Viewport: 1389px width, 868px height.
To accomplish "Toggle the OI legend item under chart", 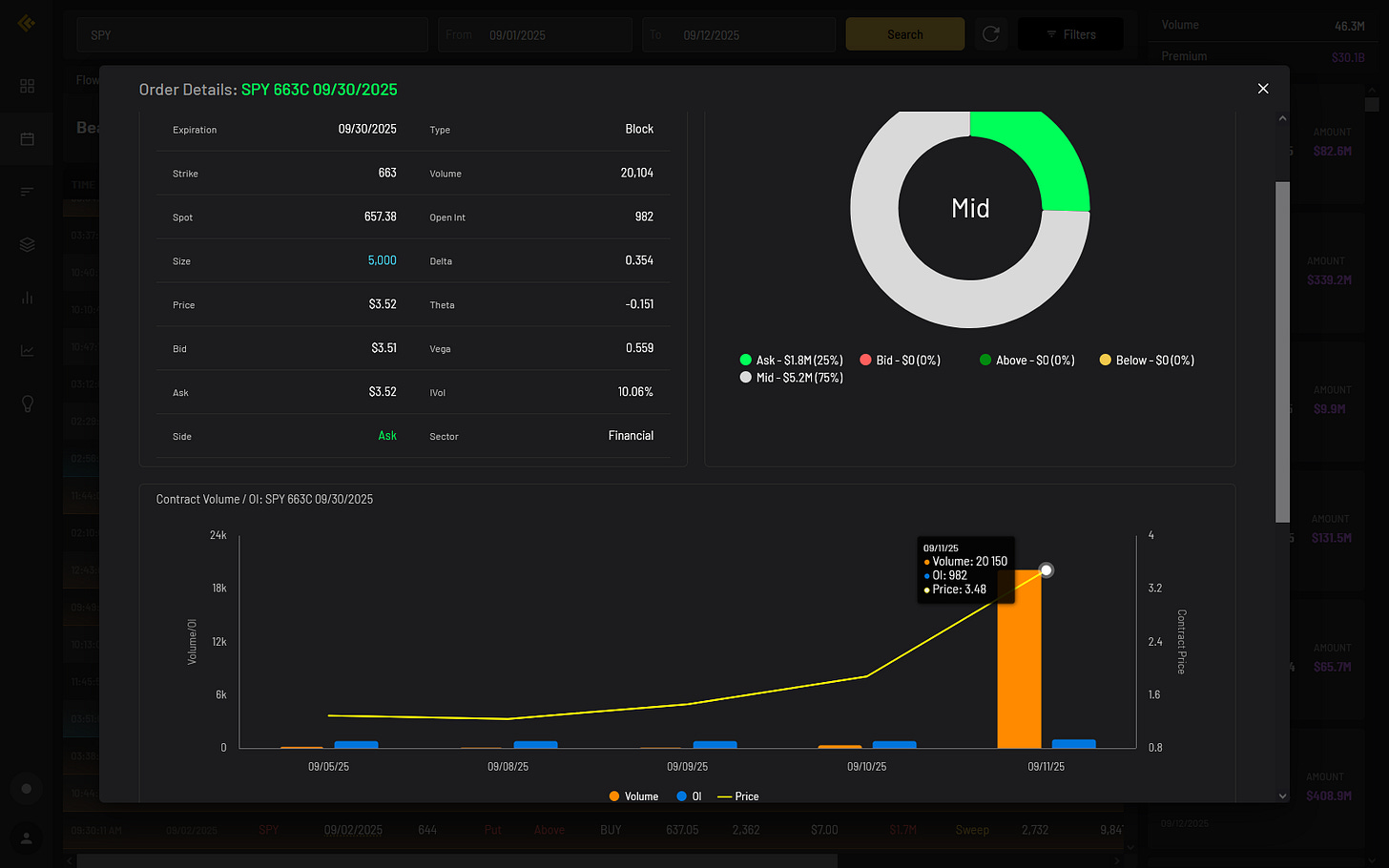I will point(689,796).
